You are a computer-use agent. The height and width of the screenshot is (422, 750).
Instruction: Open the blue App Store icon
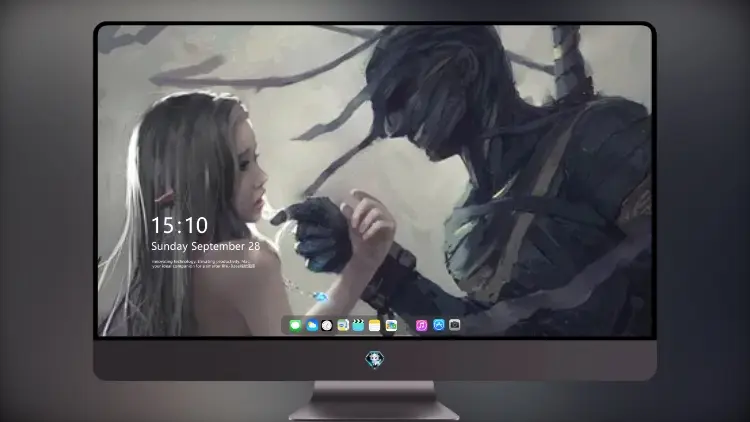[x=439, y=325]
